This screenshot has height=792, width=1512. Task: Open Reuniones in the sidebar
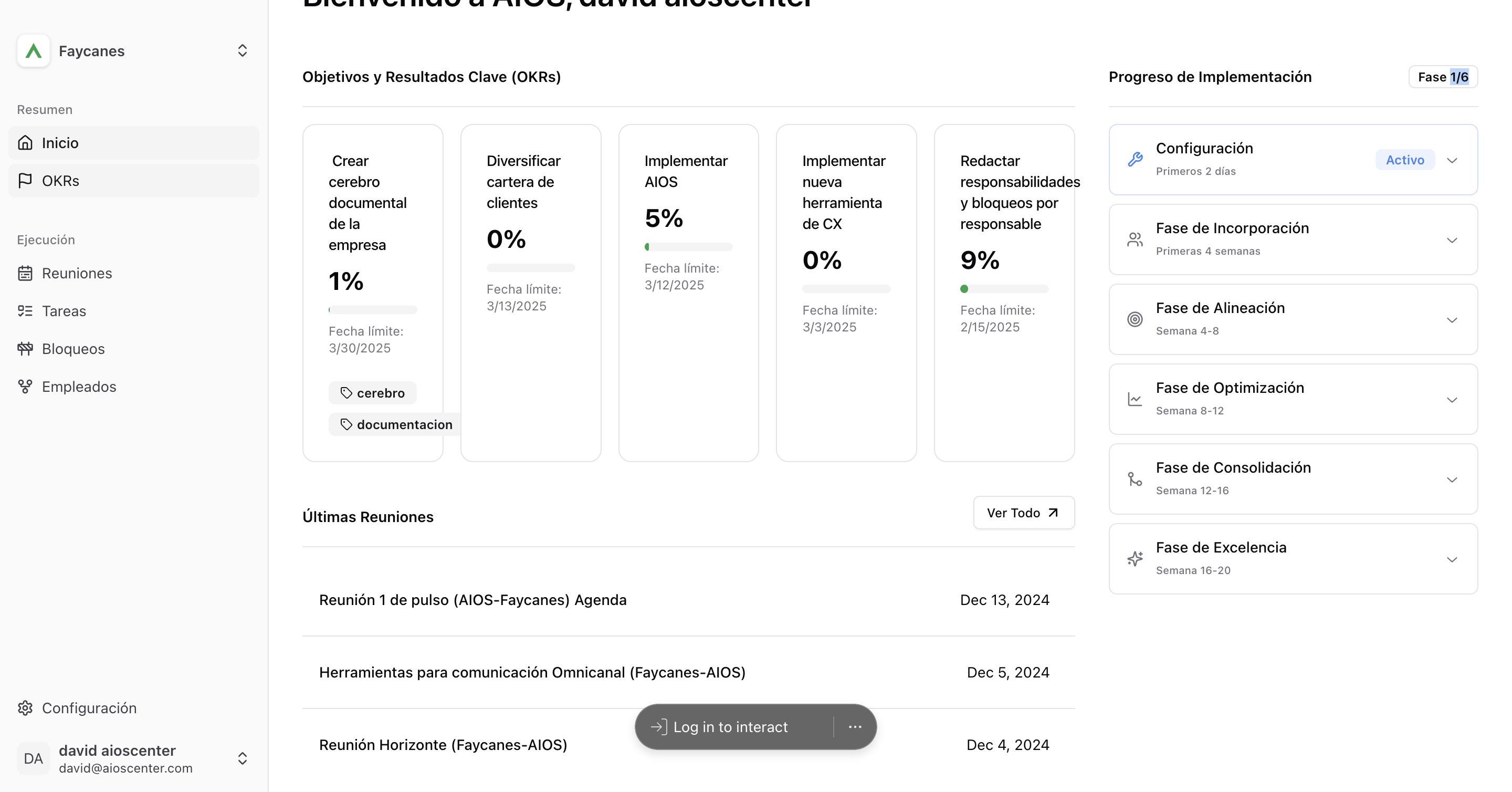134,274
